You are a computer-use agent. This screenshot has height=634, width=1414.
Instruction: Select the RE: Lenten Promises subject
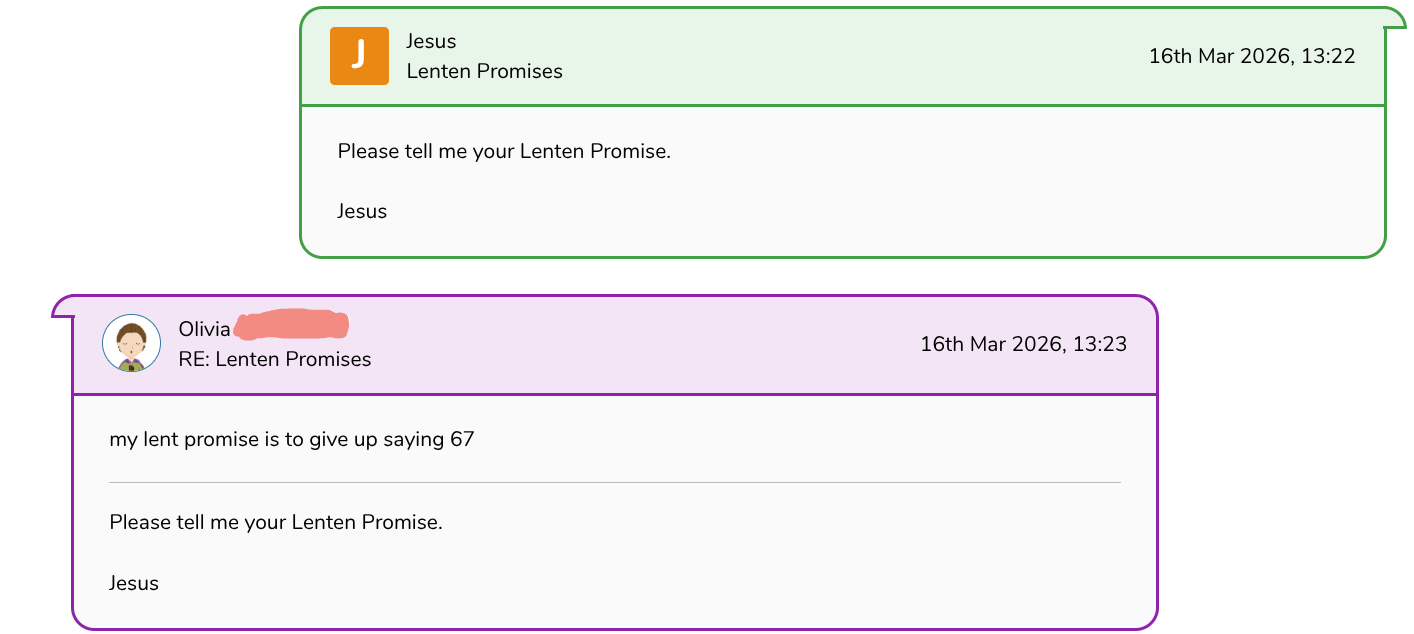tap(275, 359)
